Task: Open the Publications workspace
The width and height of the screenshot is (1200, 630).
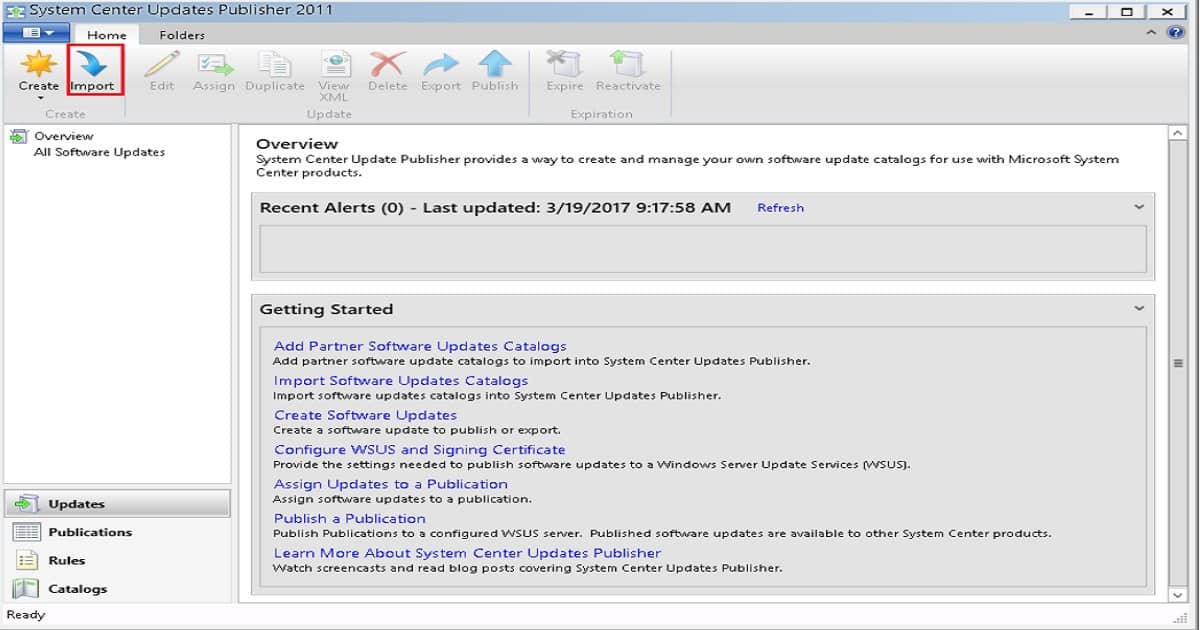Action: tap(117, 532)
